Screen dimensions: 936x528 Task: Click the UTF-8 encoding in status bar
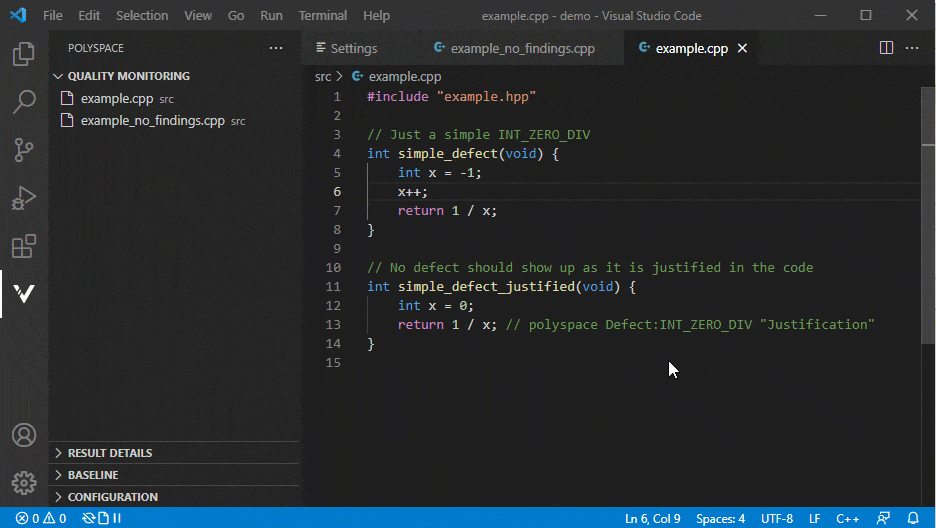pyautogui.click(x=777, y=518)
